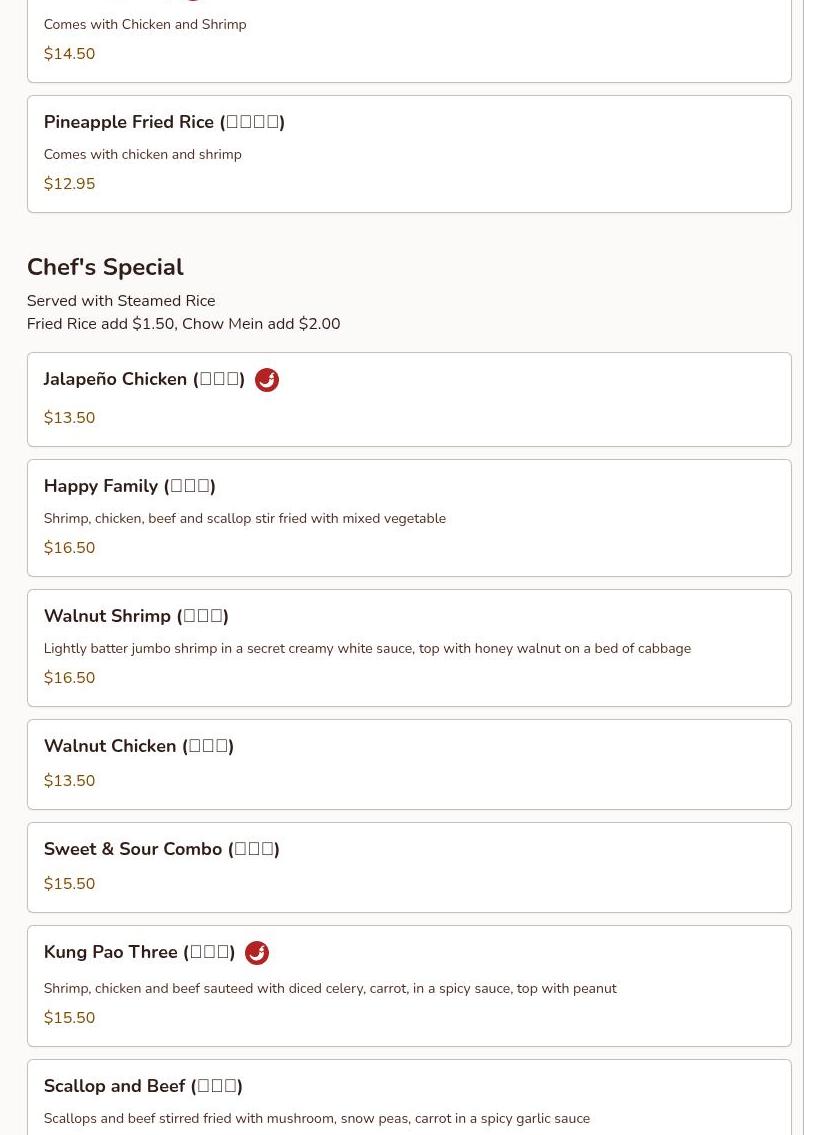Click the Kung Pao Three description text
Screen dimensions: 824x1135
click(330, 988)
